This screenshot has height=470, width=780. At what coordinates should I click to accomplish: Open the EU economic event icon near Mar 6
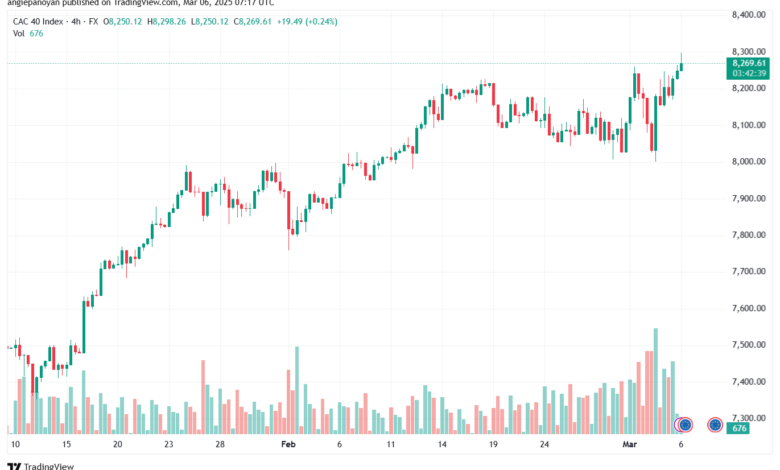(686, 425)
